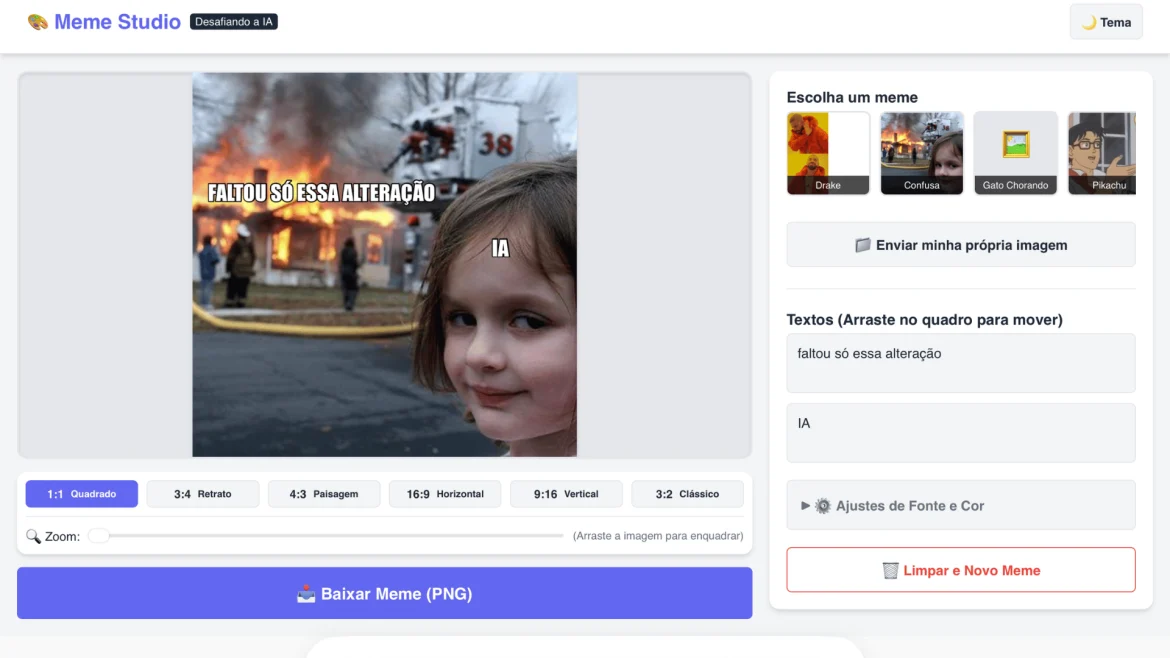This screenshot has height=658, width=1170.
Task: Expand the Ajustes de Fonte e Cor section
Action: [x=961, y=505]
